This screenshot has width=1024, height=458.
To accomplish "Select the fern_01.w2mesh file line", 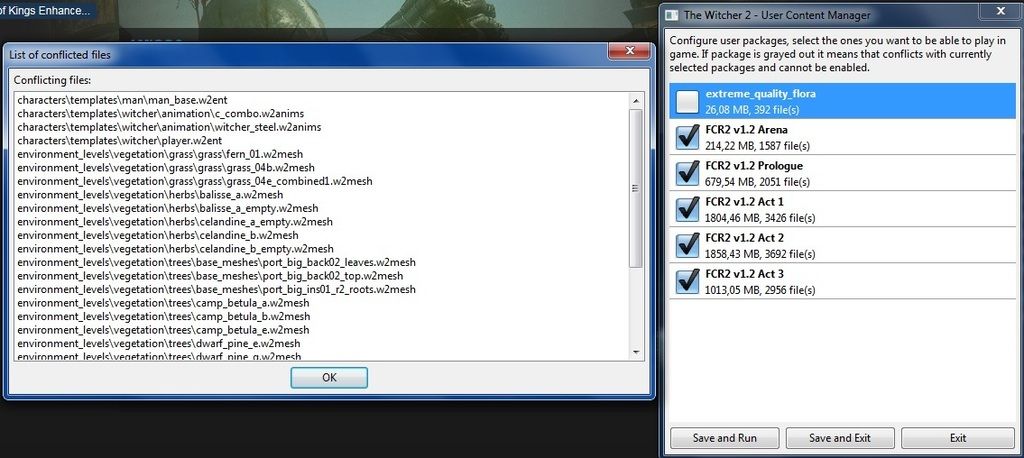I will click(x=160, y=154).
